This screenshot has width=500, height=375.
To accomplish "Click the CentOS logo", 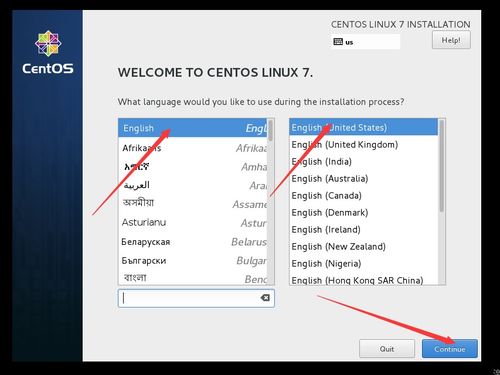I will coord(48,53).
